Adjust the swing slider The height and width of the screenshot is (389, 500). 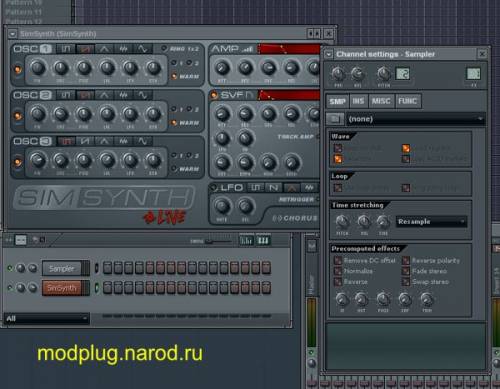[x=218, y=241]
